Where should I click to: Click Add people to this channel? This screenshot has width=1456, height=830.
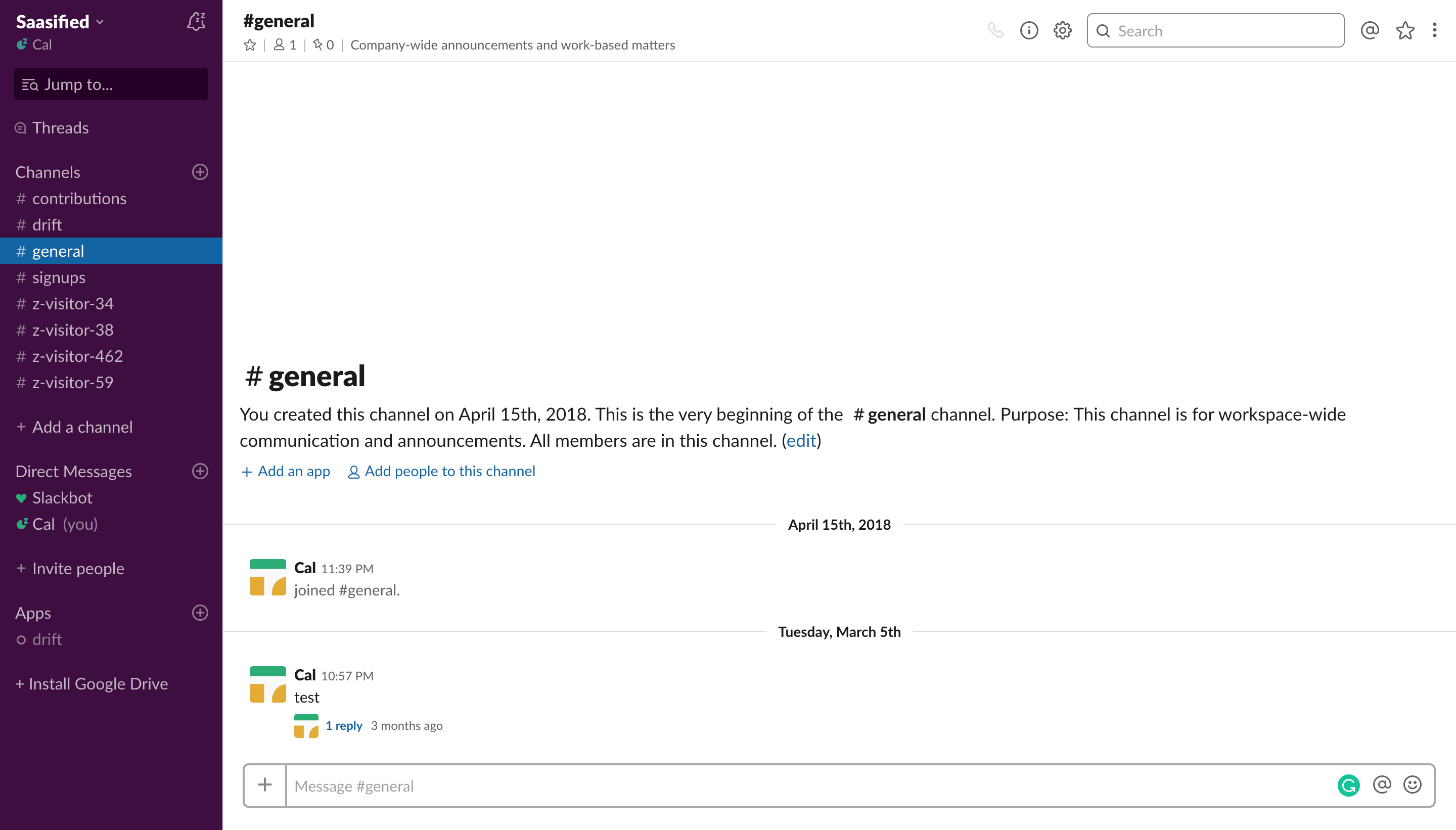(x=442, y=472)
